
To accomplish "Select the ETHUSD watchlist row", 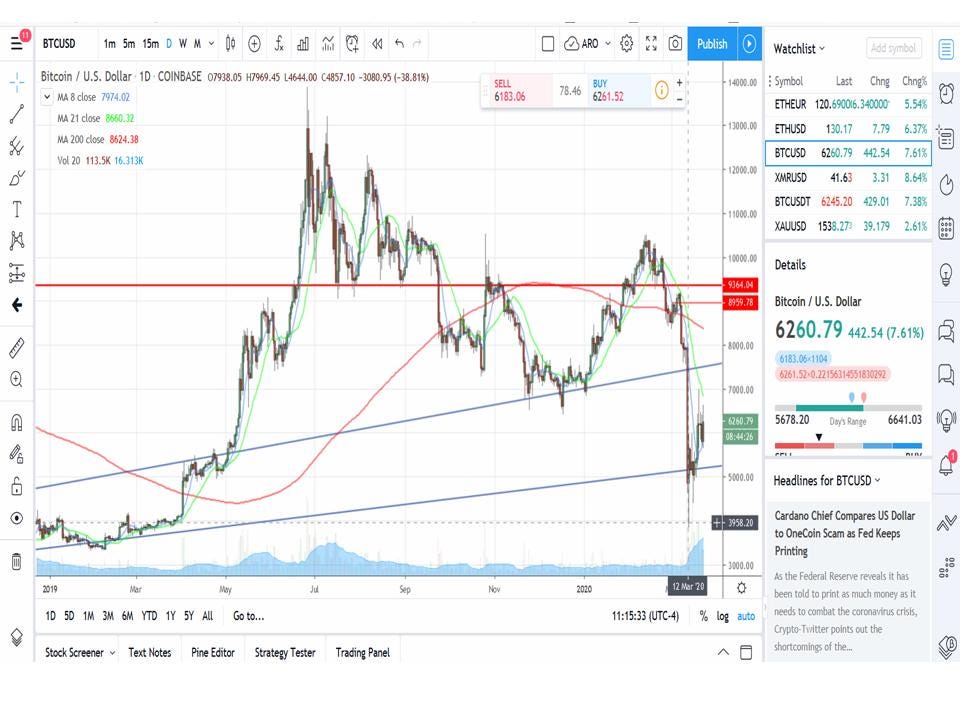I will click(849, 129).
